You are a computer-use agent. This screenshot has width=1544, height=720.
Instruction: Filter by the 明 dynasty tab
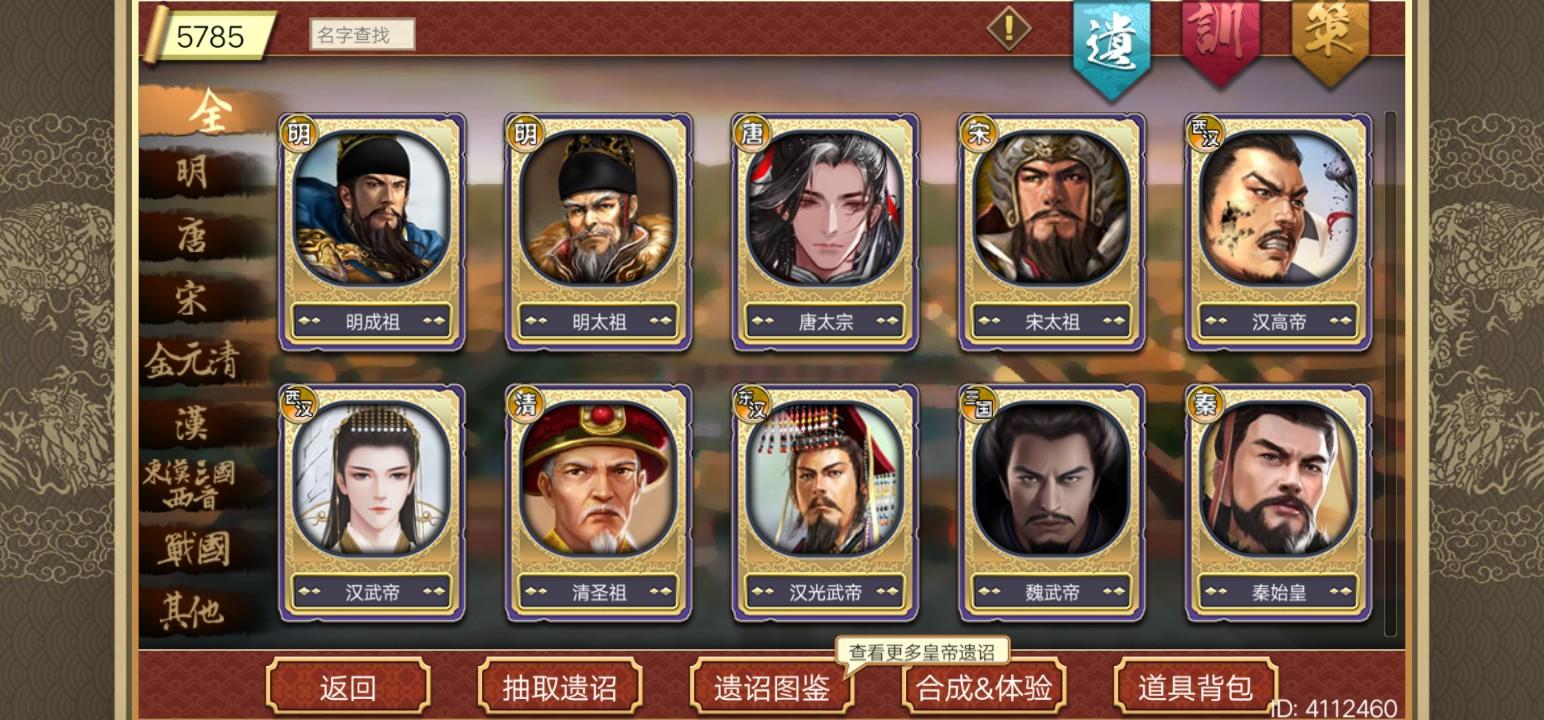click(193, 173)
